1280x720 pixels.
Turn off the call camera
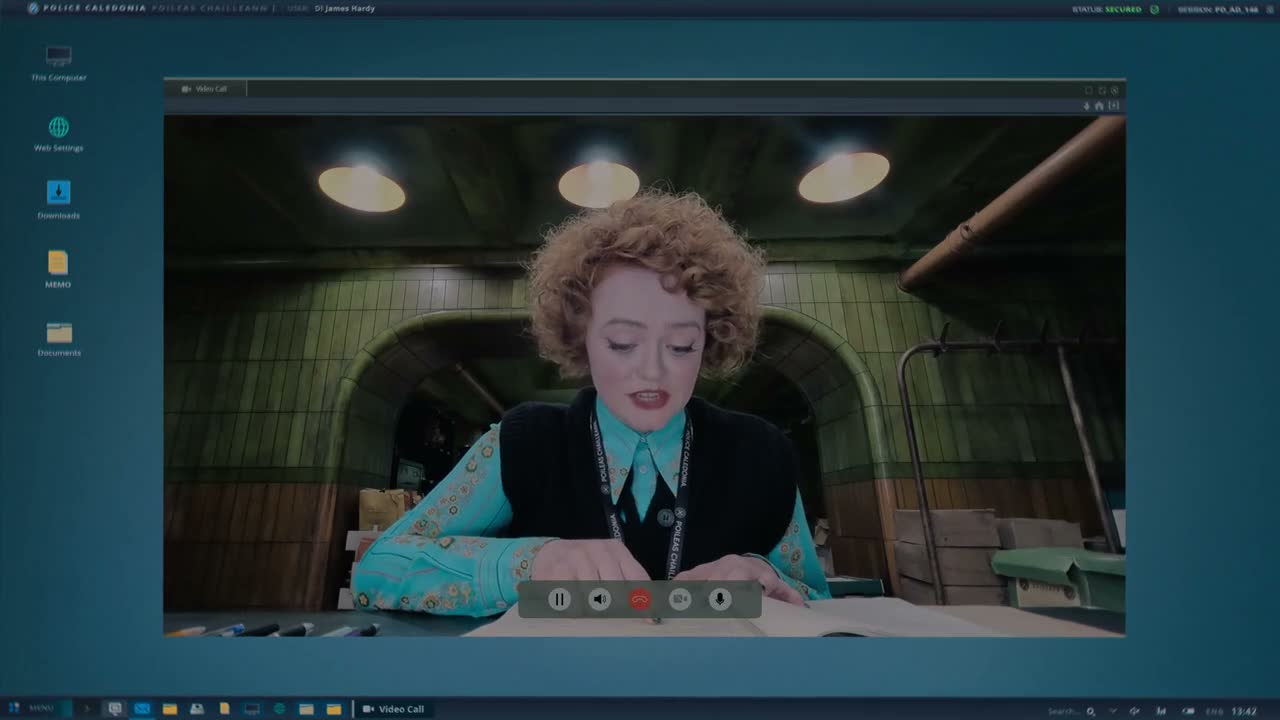(680, 599)
